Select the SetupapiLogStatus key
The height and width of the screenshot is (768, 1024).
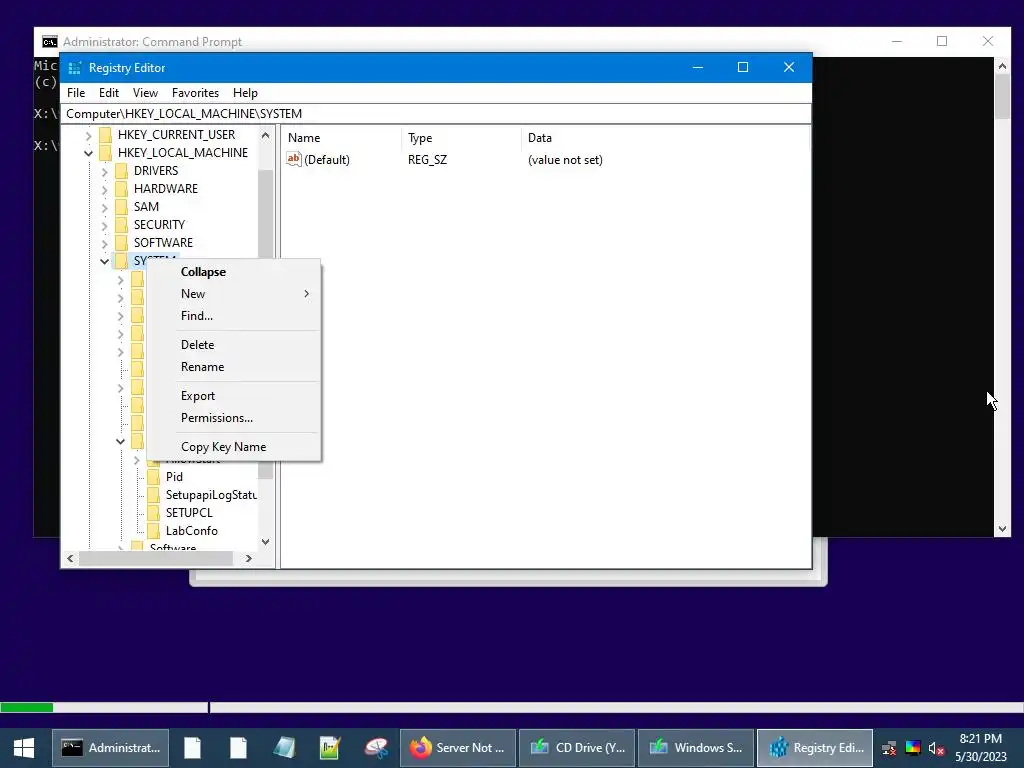(211, 495)
